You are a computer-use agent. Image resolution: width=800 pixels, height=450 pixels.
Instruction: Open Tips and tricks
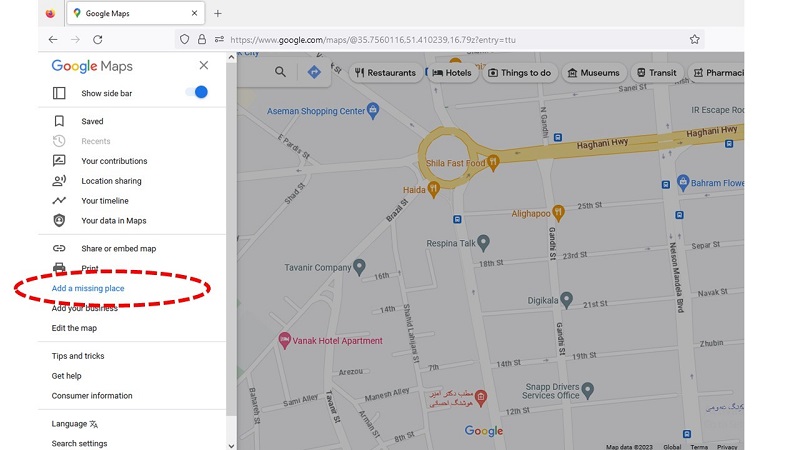78,356
